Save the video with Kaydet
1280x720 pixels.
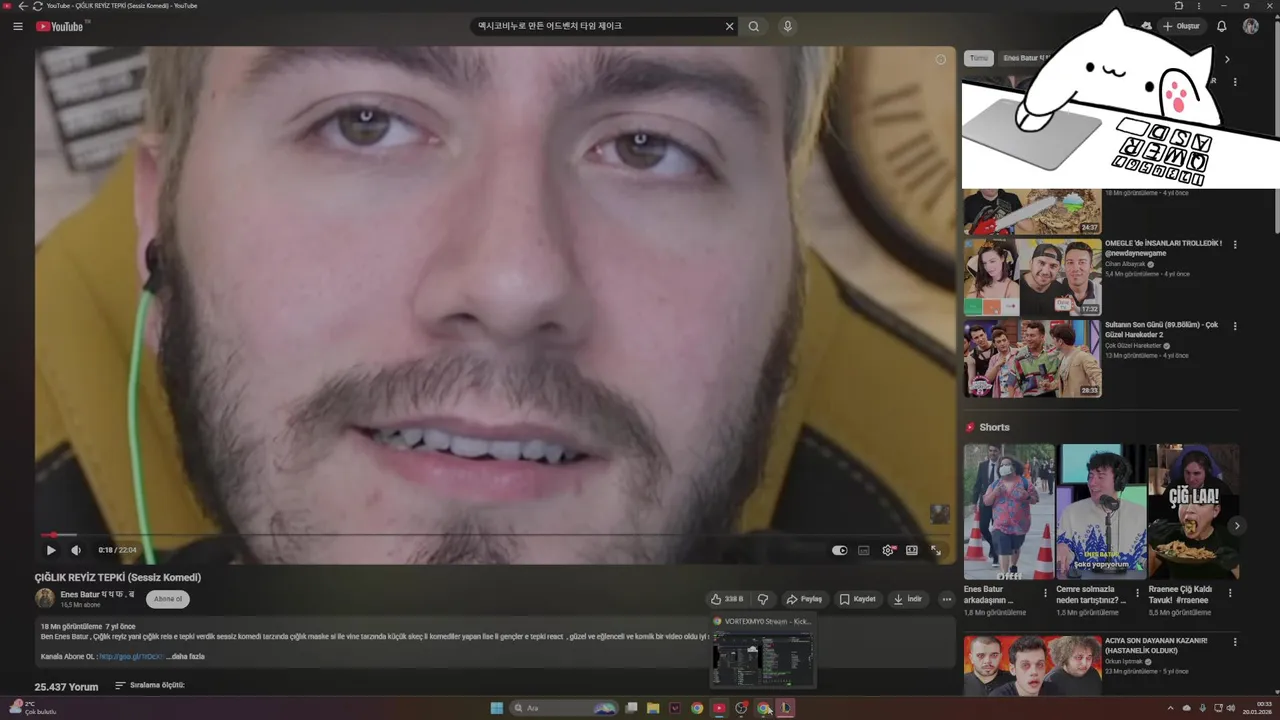click(858, 599)
